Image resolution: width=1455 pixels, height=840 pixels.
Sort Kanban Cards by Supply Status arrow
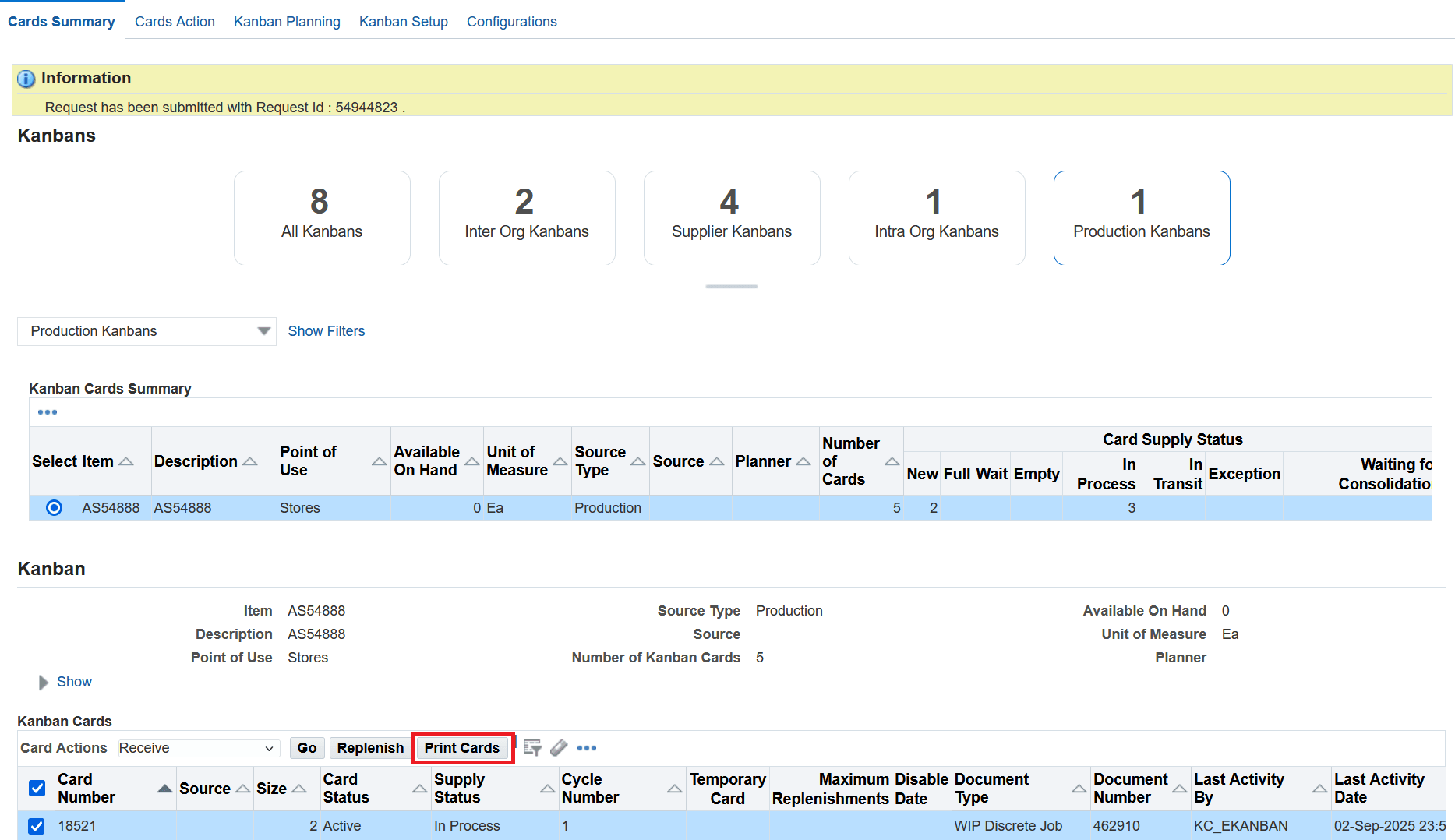tap(547, 789)
